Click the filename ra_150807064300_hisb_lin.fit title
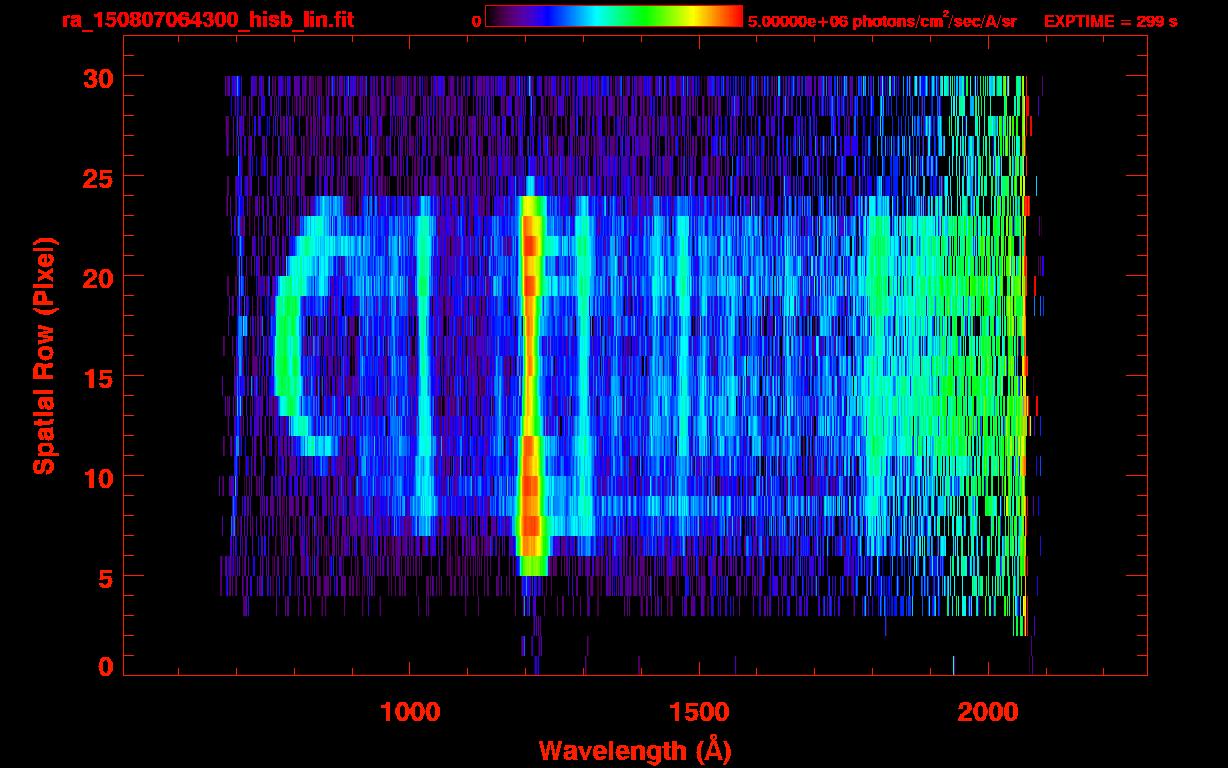 (207, 20)
